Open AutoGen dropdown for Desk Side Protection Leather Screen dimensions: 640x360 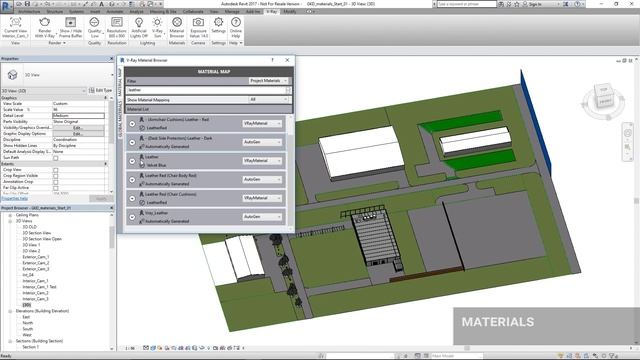pyautogui.click(x=262, y=142)
